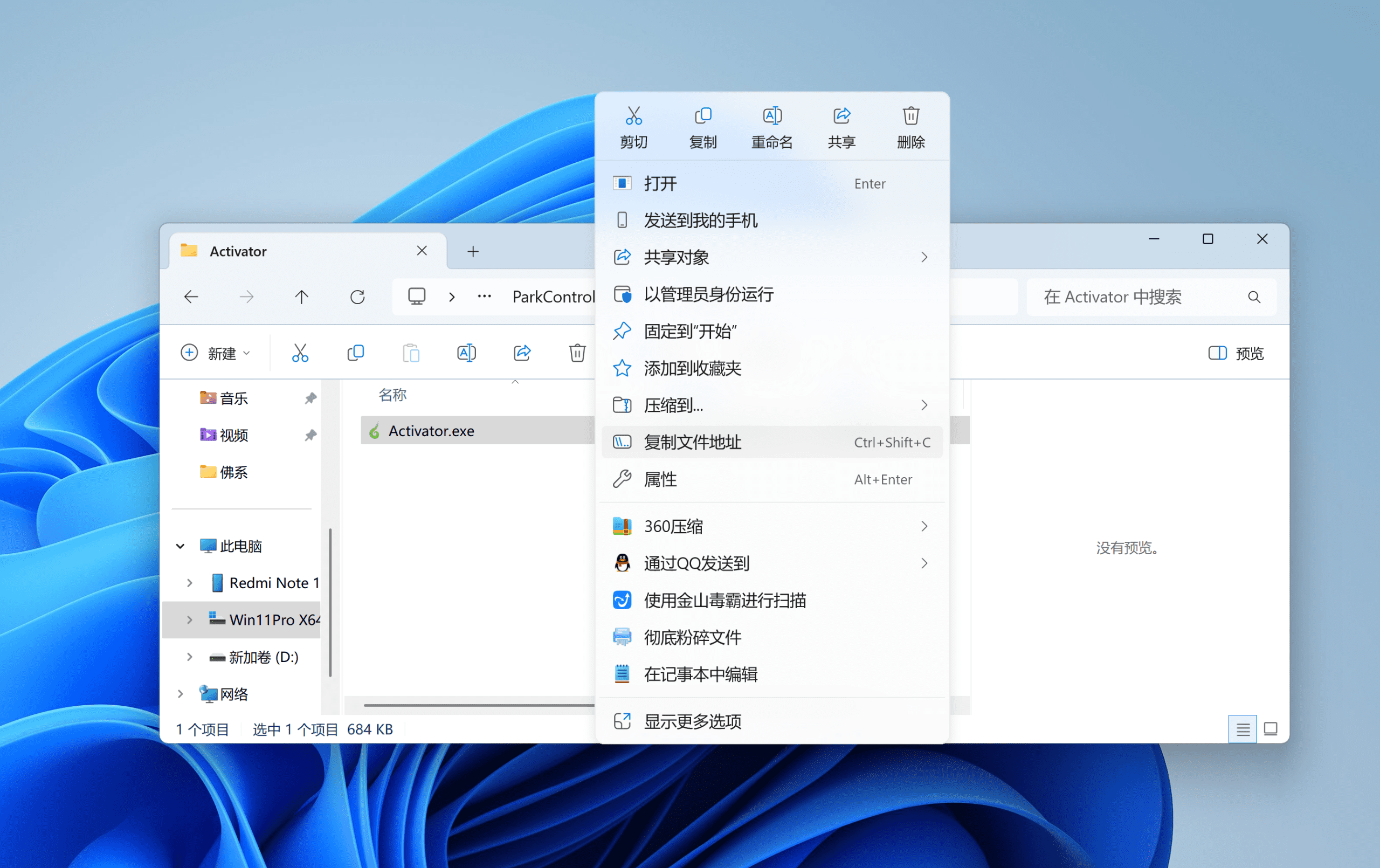Screen dimensions: 1380x868
Task: Click the Share icon in Explorer toolbar
Action: tap(521, 353)
